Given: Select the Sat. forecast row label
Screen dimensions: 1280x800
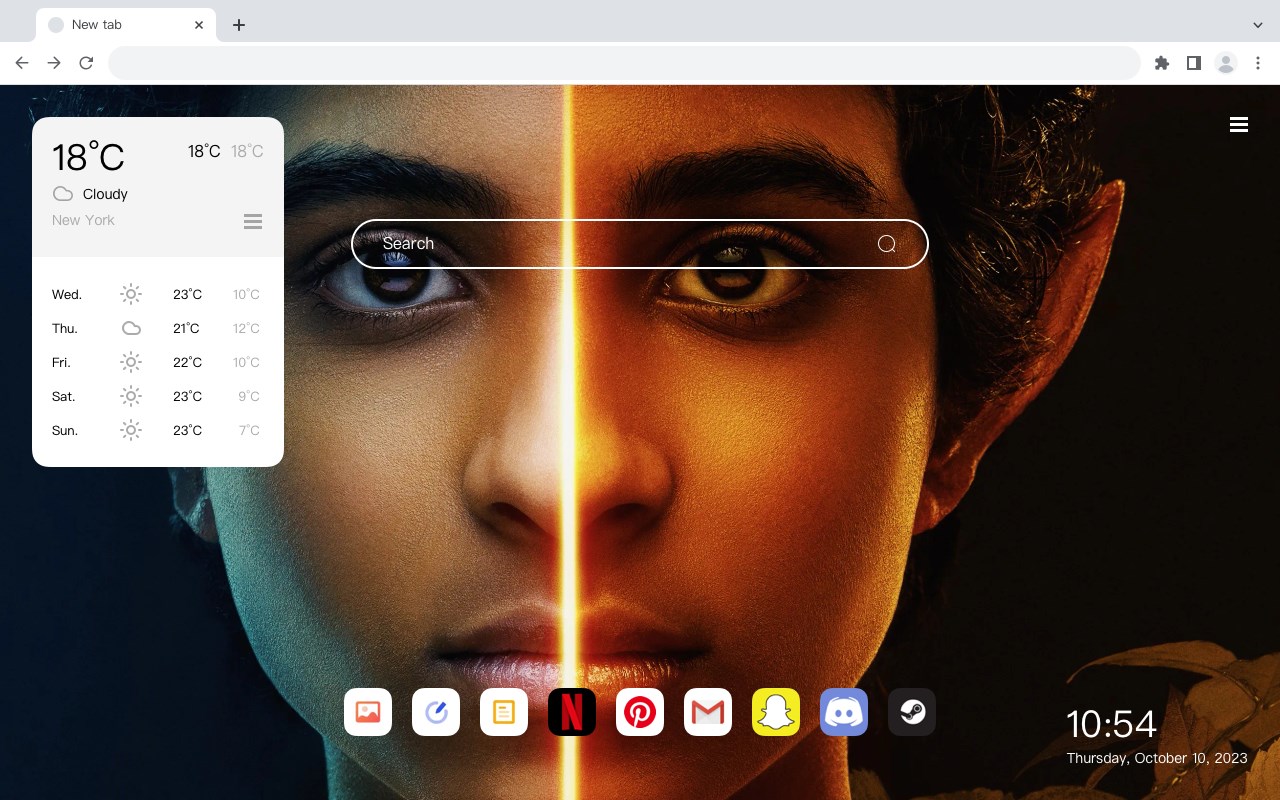Looking at the screenshot, I should 64,396.
